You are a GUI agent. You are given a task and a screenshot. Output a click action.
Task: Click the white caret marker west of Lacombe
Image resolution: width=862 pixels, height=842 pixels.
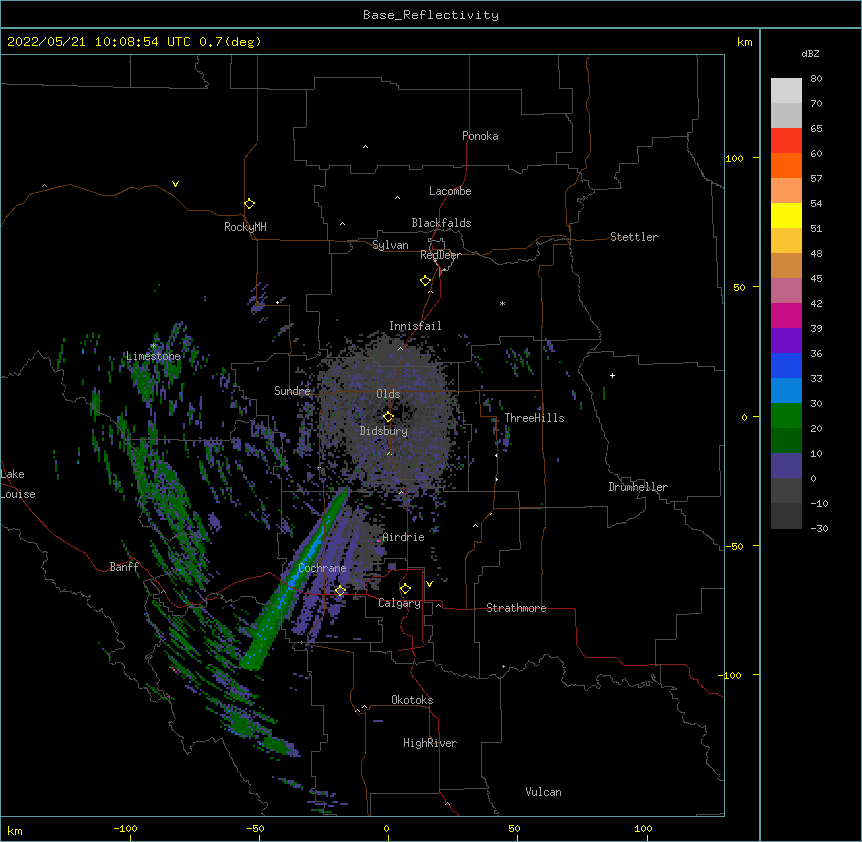[x=397, y=198]
